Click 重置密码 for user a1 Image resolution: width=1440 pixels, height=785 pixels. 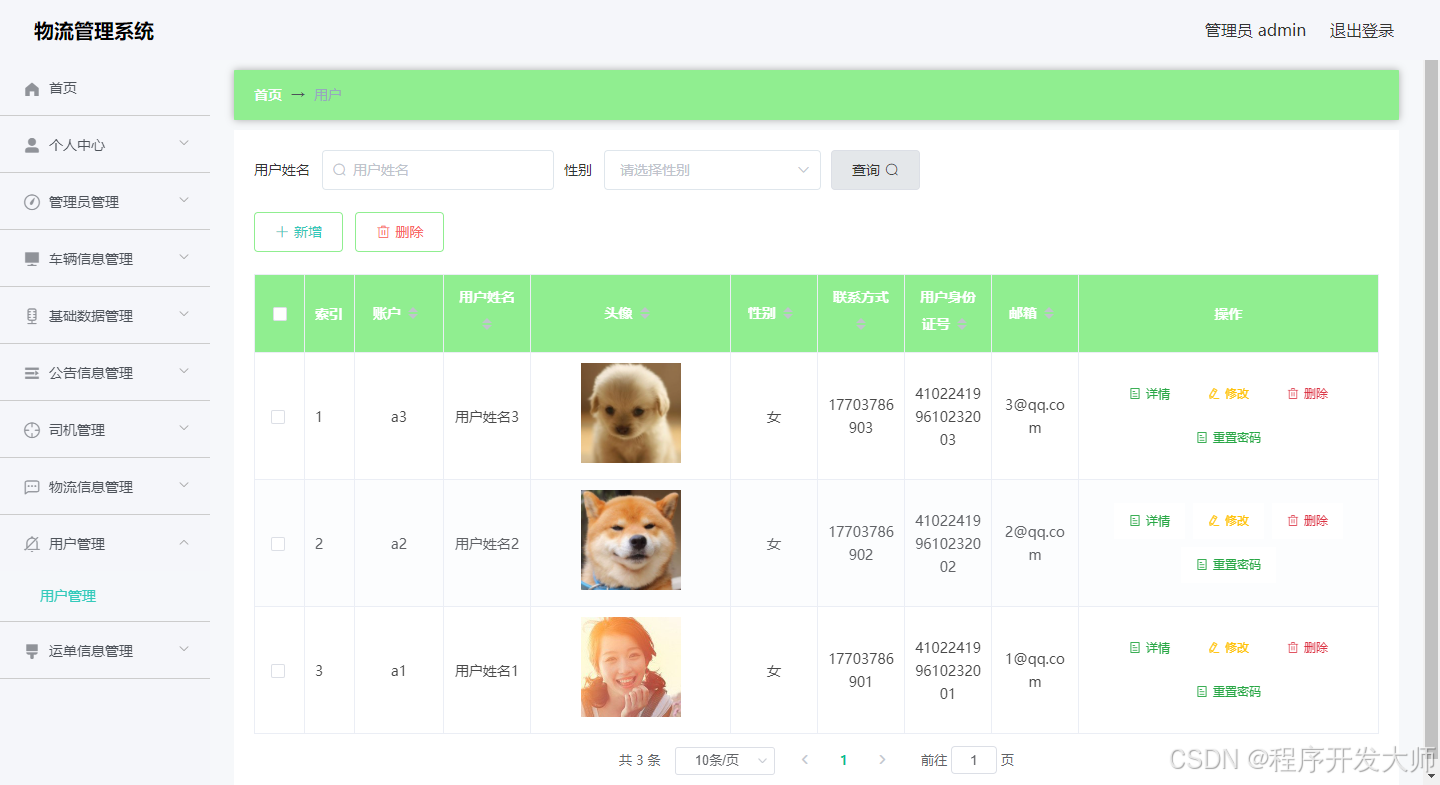pyautogui.click(x=1228, y=692)
